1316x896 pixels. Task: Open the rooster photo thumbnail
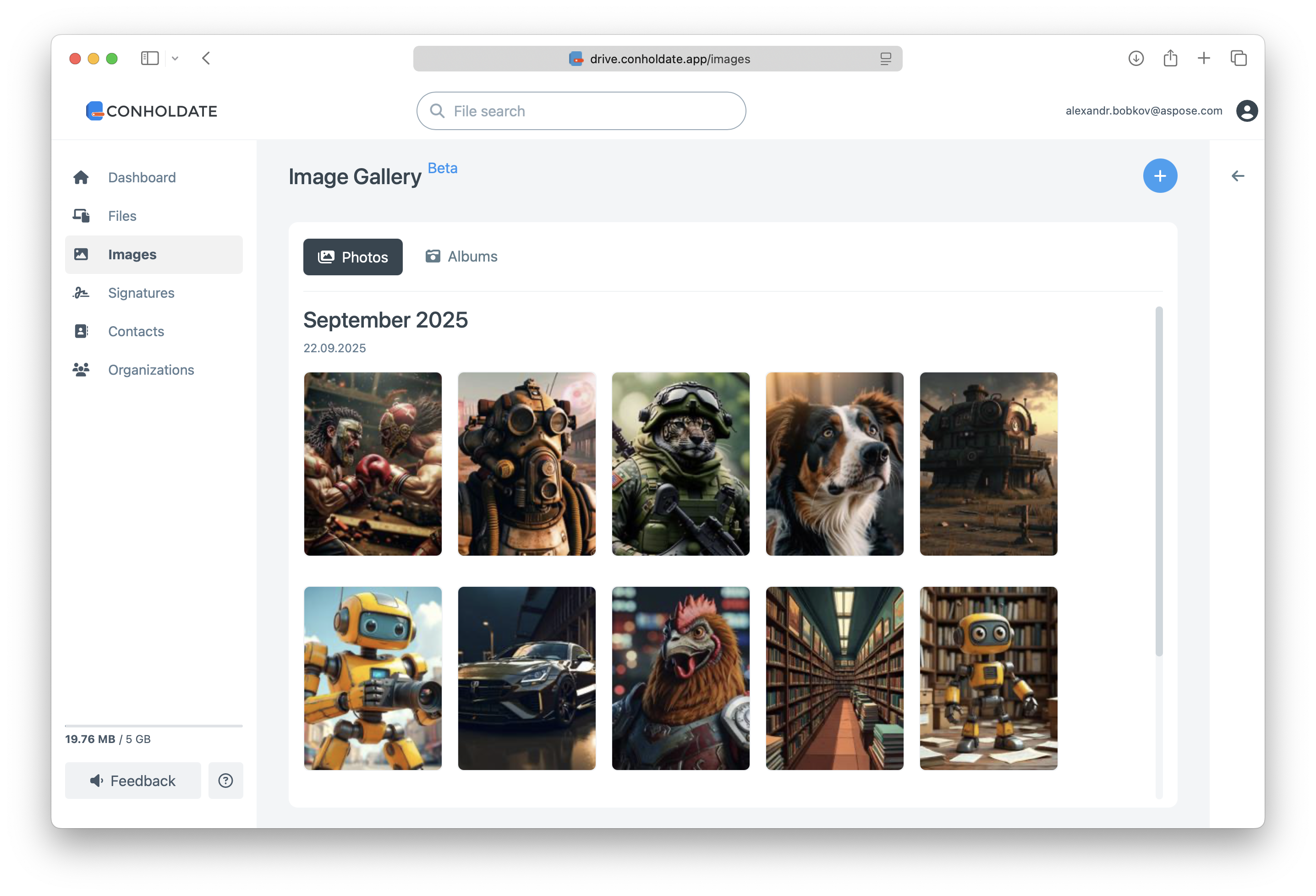[x=680, y=678]
